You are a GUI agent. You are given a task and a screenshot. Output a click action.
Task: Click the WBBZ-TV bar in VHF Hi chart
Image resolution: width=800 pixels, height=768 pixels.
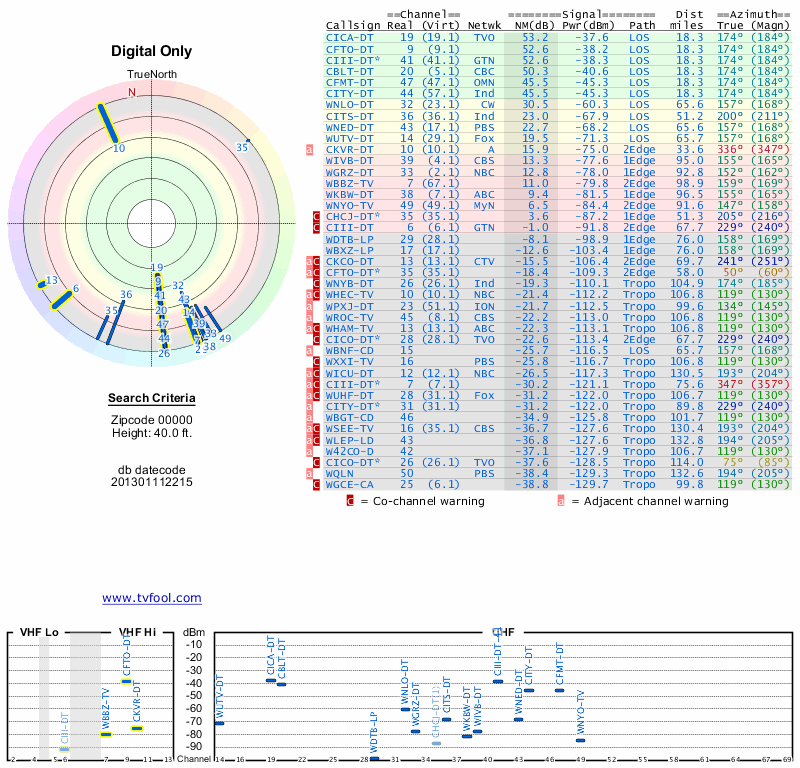click(x=105, y=735)
